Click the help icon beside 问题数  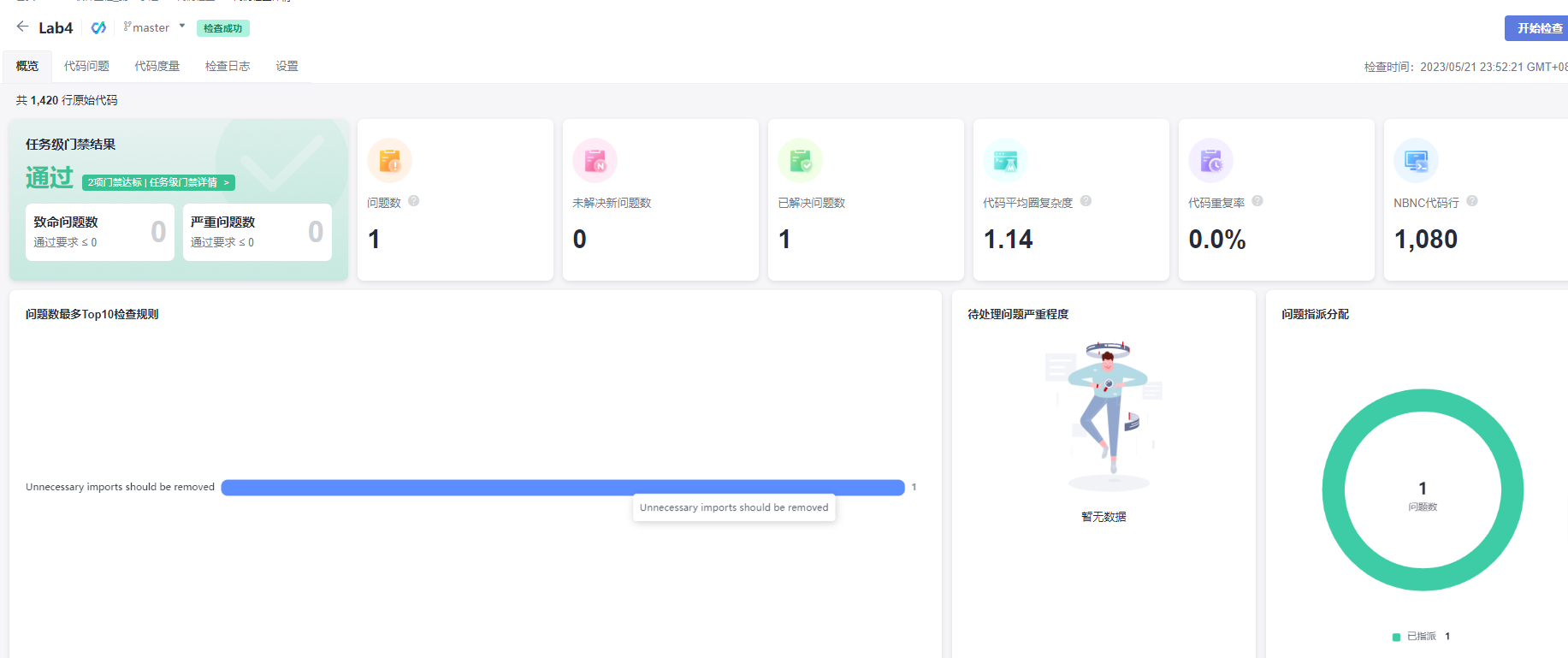click(x=414, y=201)
